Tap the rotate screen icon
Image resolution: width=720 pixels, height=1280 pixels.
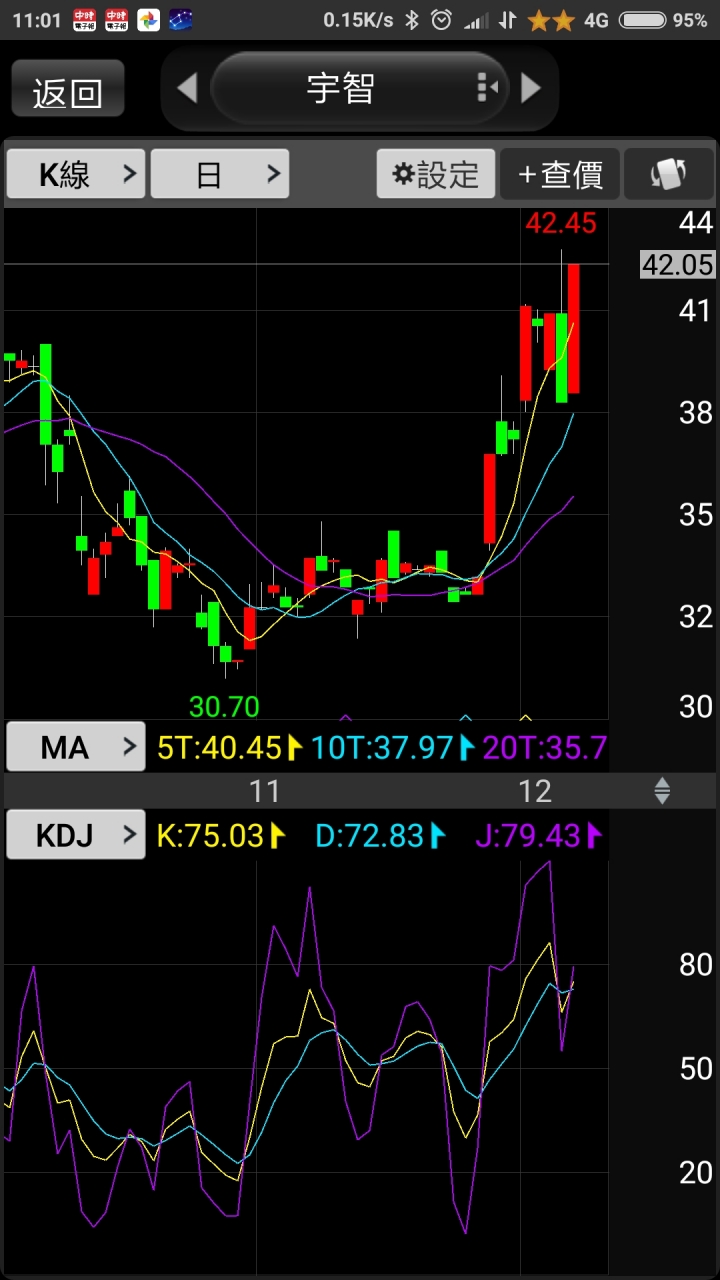click(x=668, y=174)
